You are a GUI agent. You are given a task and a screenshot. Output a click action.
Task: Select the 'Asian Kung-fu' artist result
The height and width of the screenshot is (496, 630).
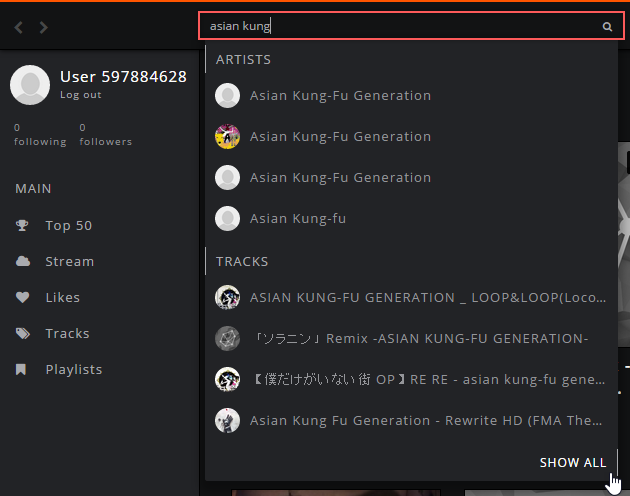(298, 219)
